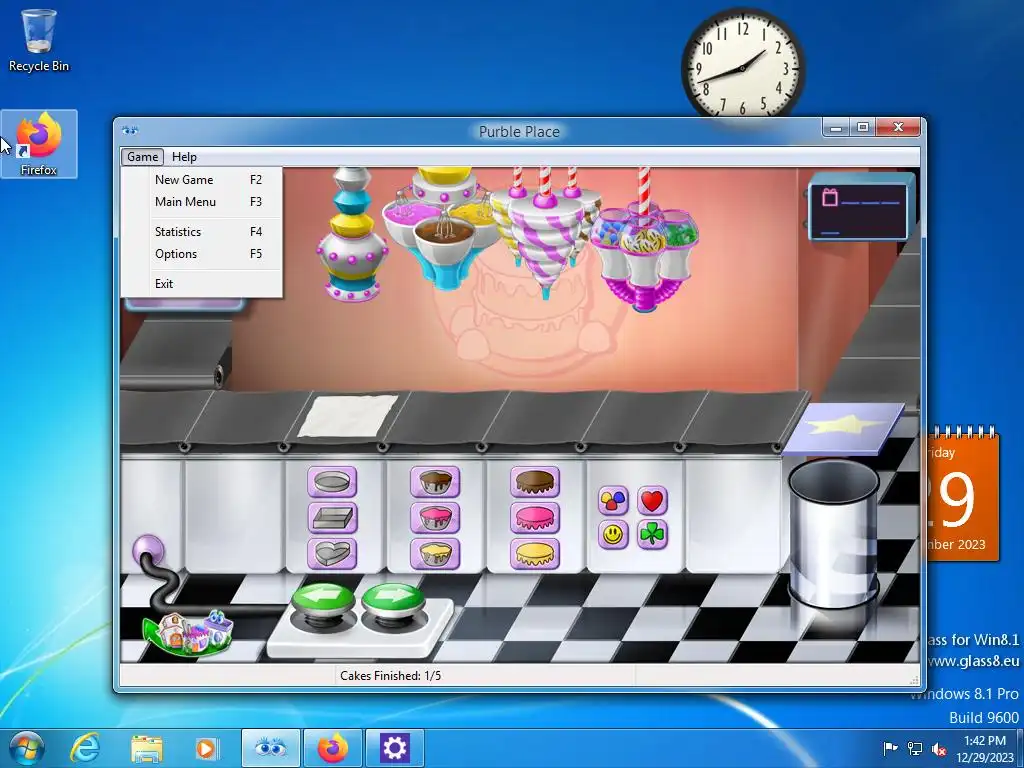This screenshot has height=768, width=1024.
Task: Open Firefox from the taskbar
Action: [x=332, y=748]
